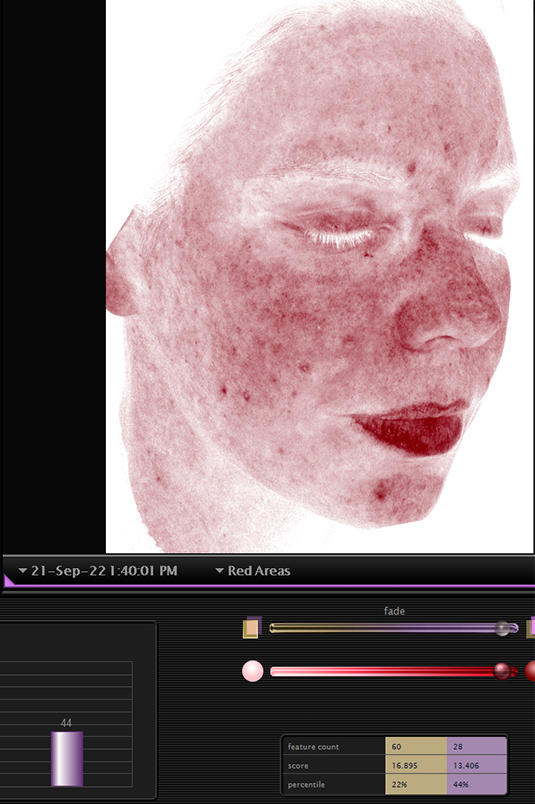Click the score row label
535x804 pixels.
click(x=298, y=766)
